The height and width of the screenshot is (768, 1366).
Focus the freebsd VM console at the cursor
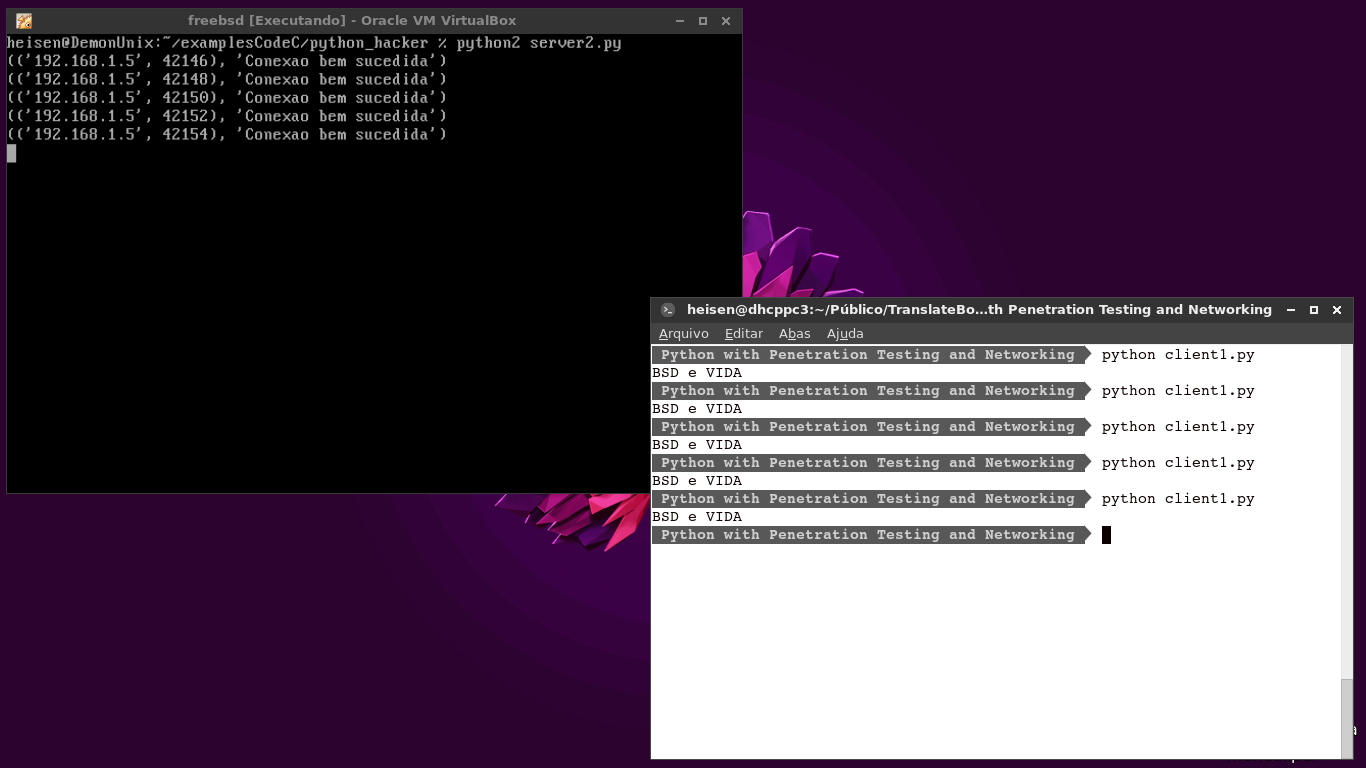(x=12, y=153)
